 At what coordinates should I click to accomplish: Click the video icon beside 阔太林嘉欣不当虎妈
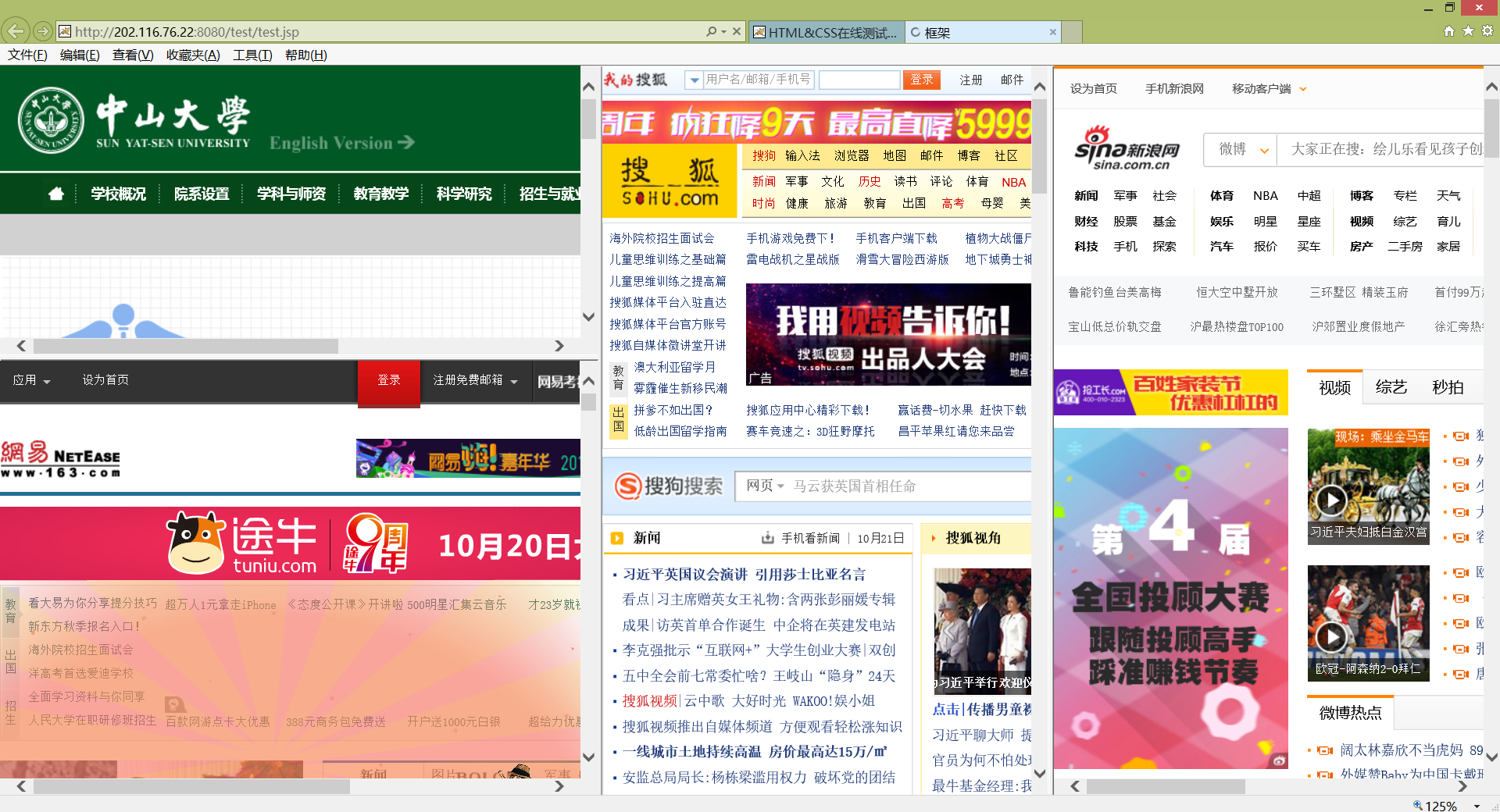[1325, 750]
